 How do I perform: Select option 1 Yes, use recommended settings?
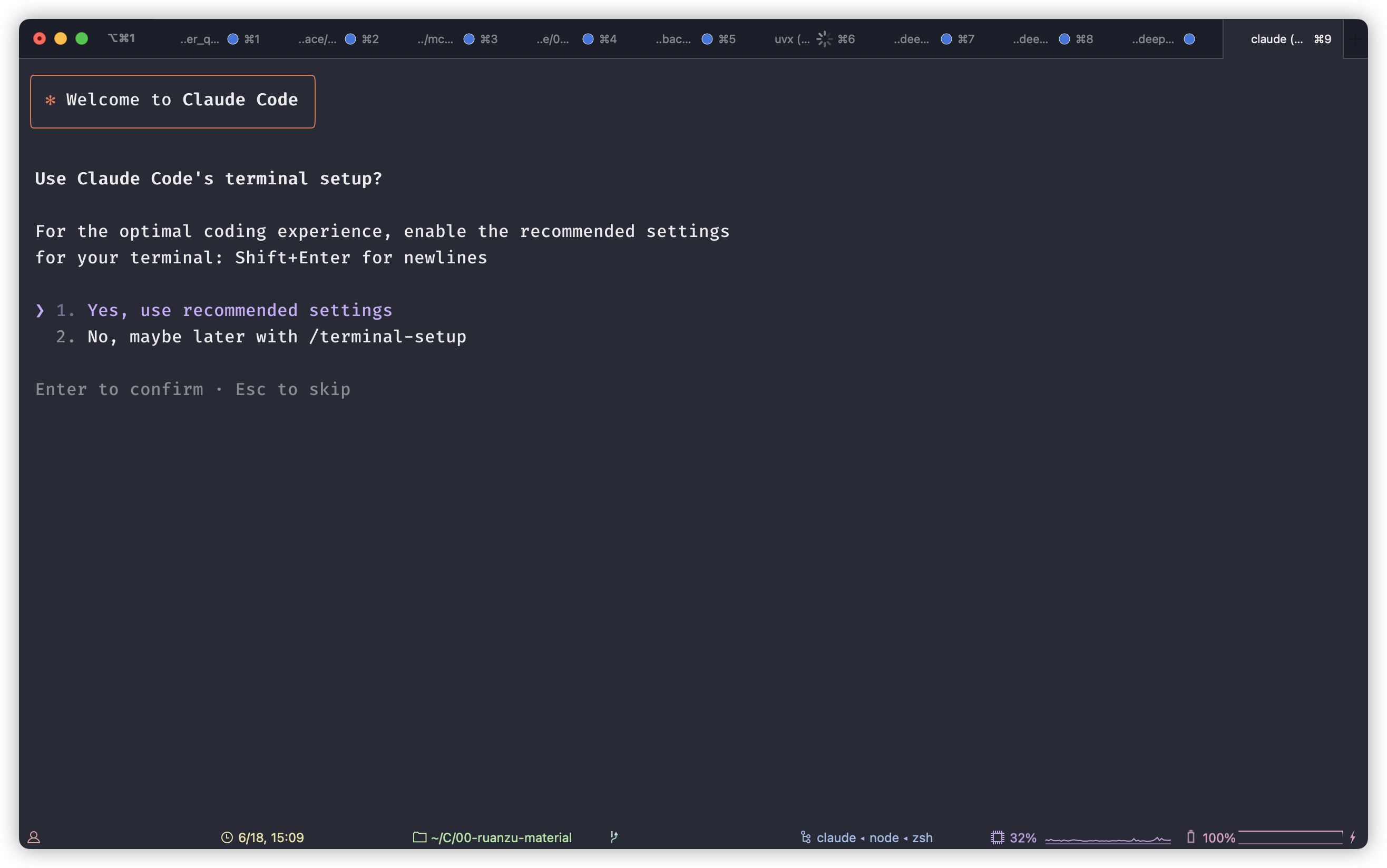(x=239, y=311)
